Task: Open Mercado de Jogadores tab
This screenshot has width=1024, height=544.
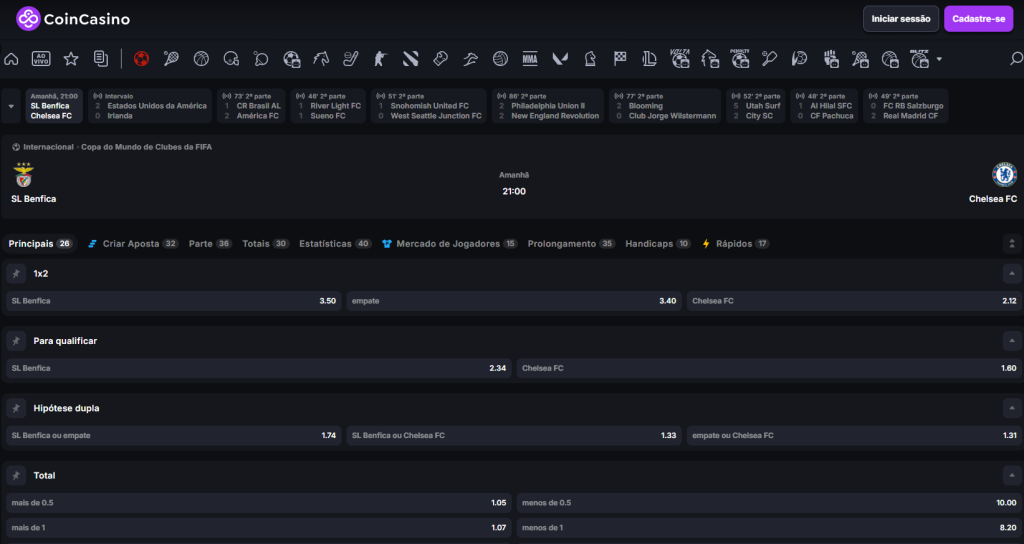Action: click(x=449, y=244)
